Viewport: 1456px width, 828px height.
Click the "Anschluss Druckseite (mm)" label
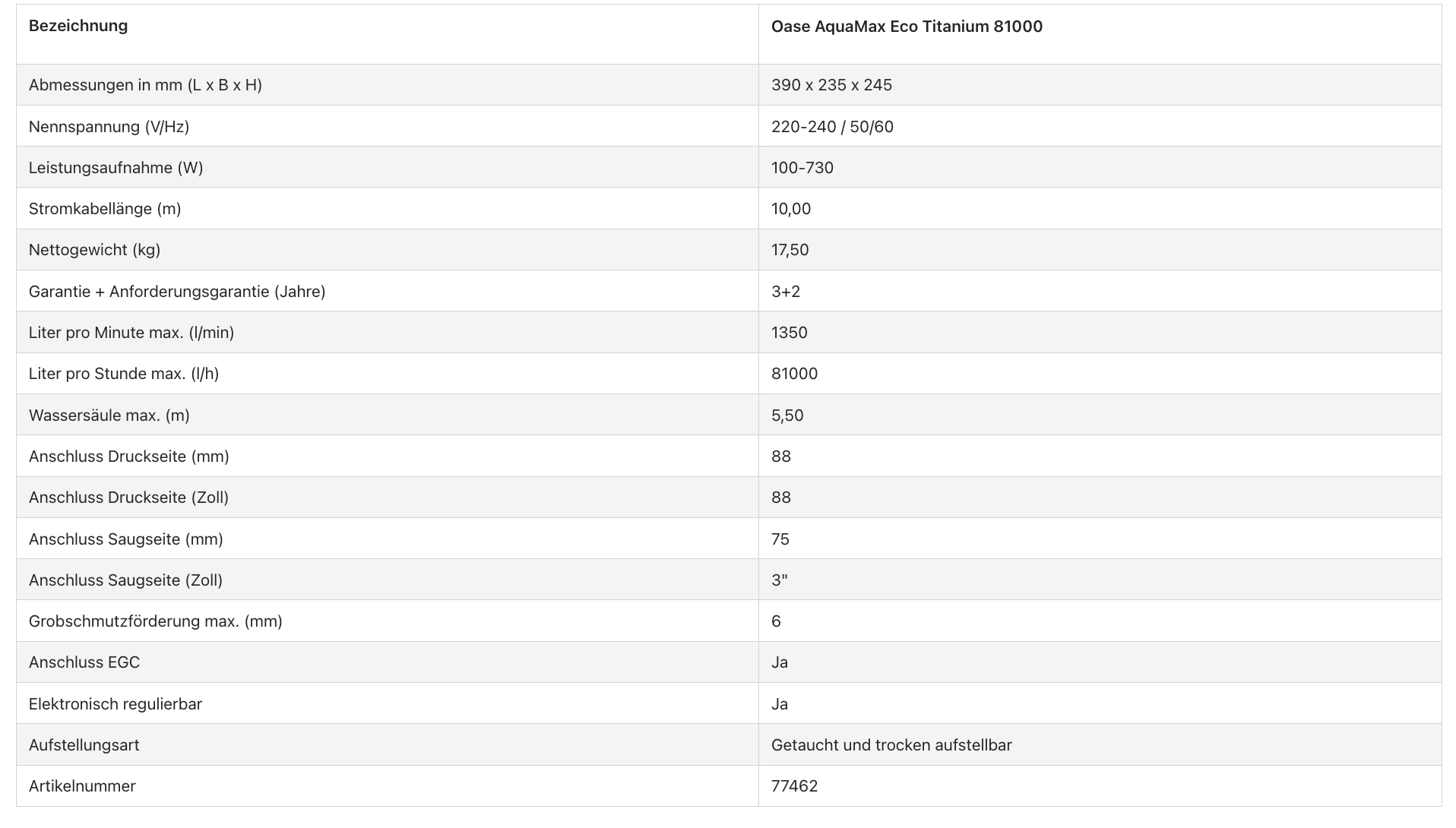(129, 457)
